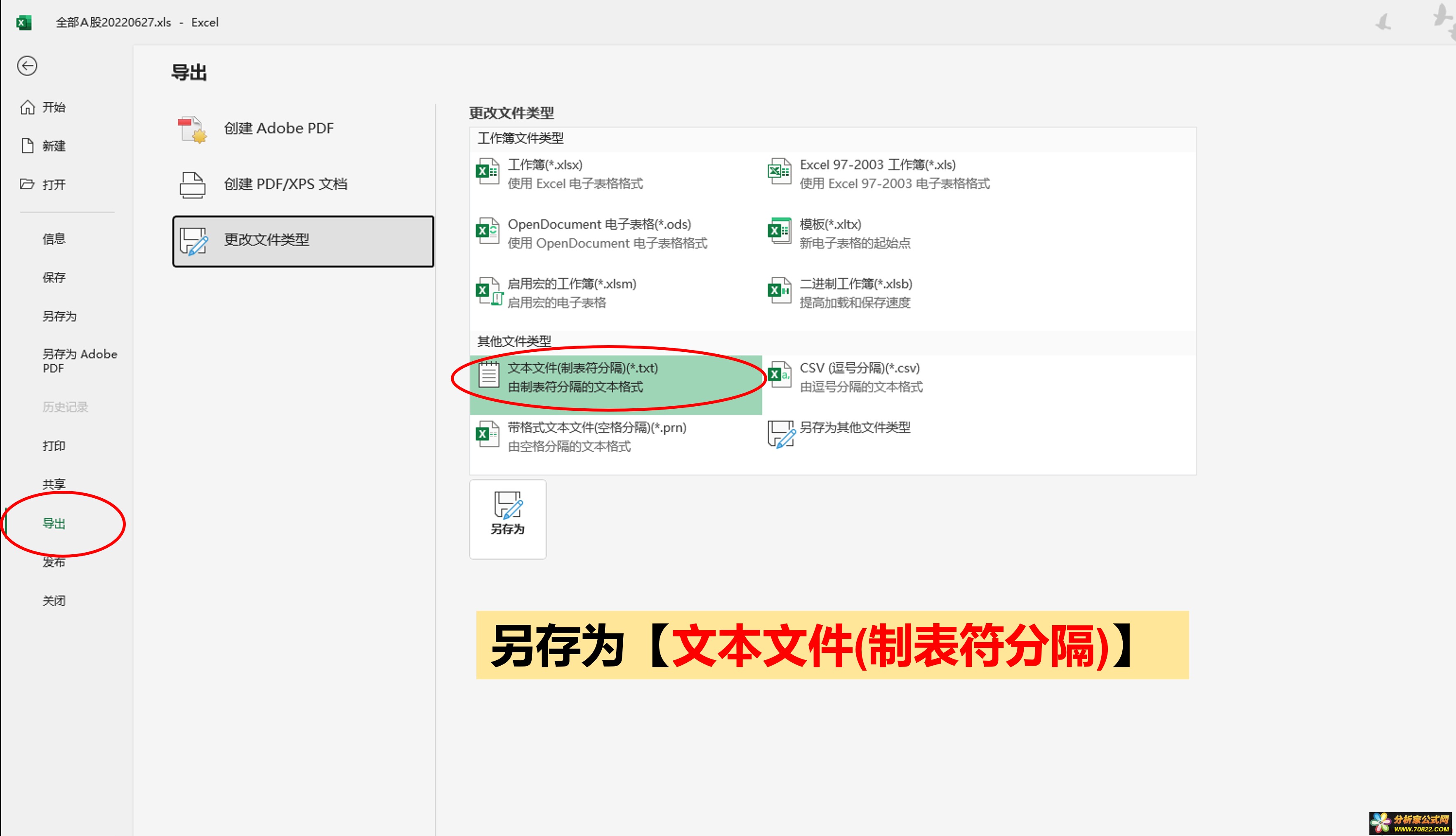Open the 打印 page

click(x=54, y=446)
